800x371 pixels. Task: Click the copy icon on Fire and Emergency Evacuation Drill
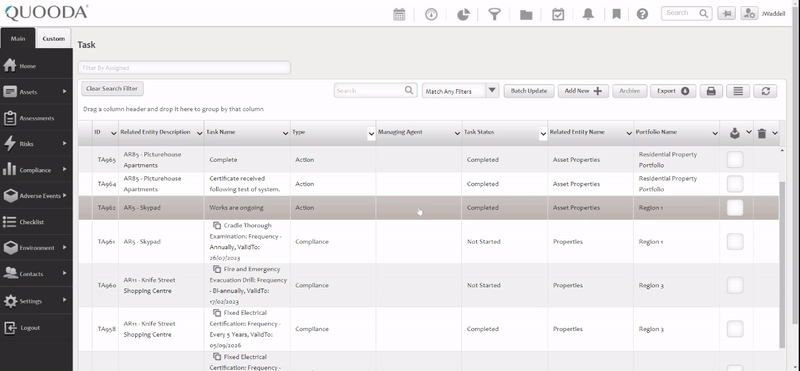216,269
